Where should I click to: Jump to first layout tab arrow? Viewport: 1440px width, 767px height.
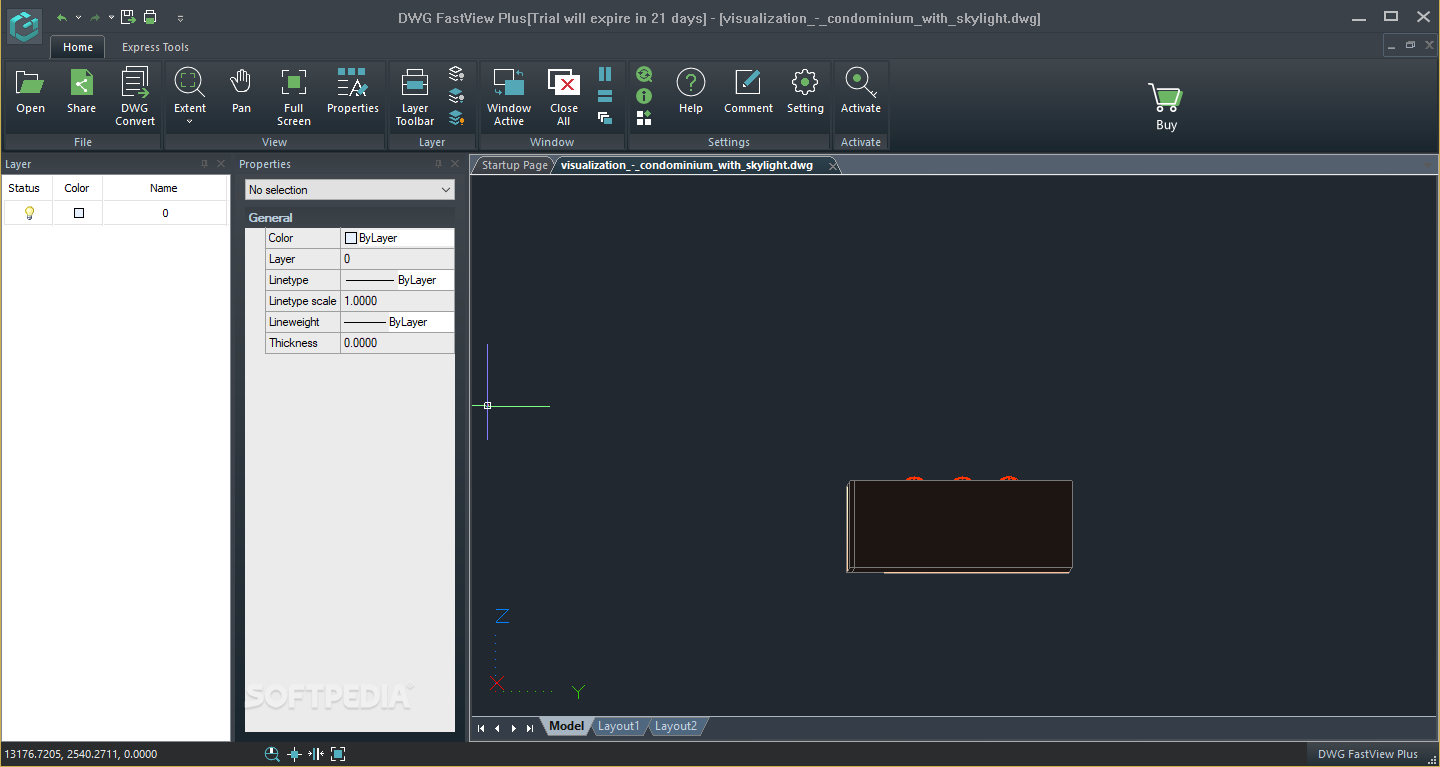[481, 728]
